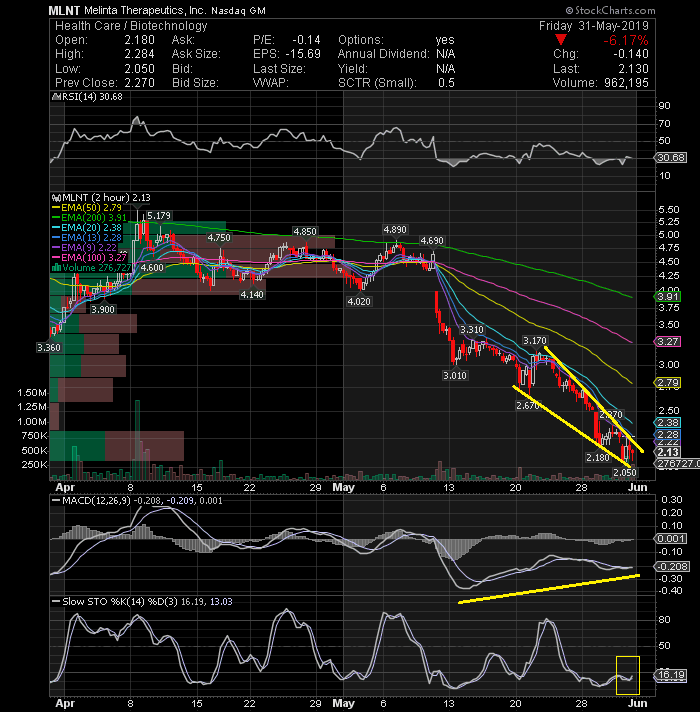Select the High value 2.284
Viewport: 700px width, 712px height.
[139, 54]
